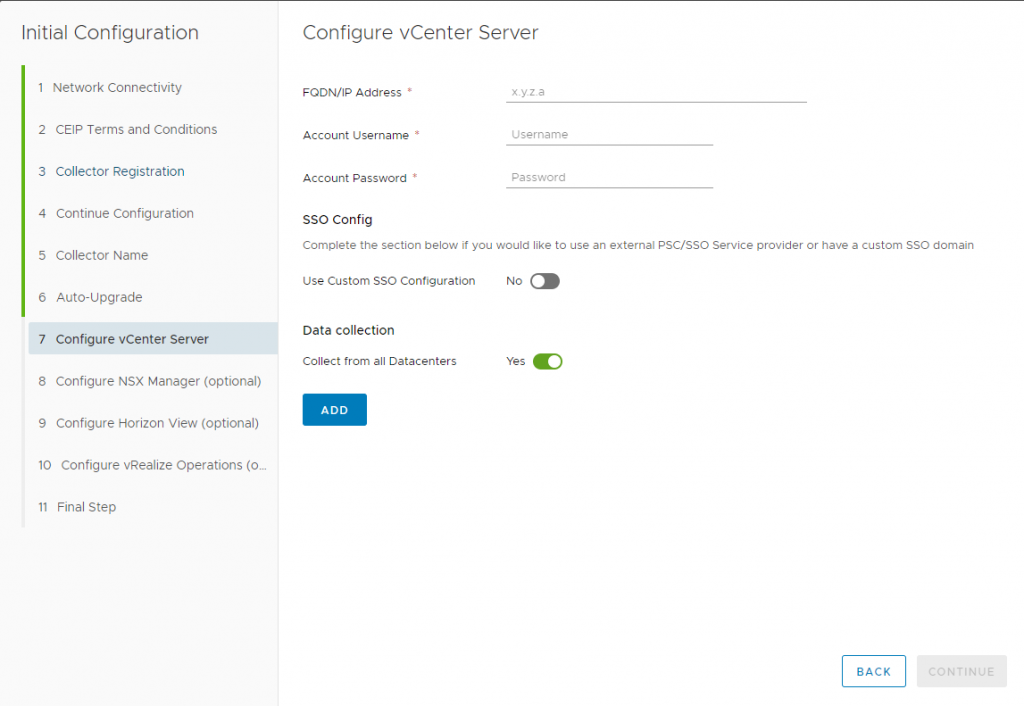Click the 'SSO Config' heading text
The image size is (1024, 706).
tap(337, 219)
